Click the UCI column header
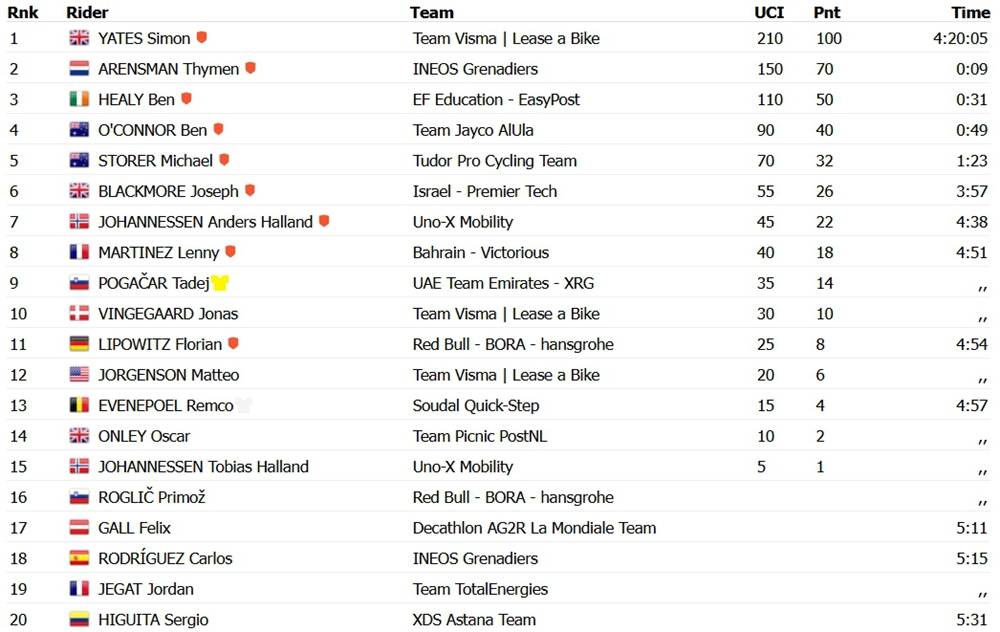The width and height of the screenshot is (1000, 632). tap(768, 13)
